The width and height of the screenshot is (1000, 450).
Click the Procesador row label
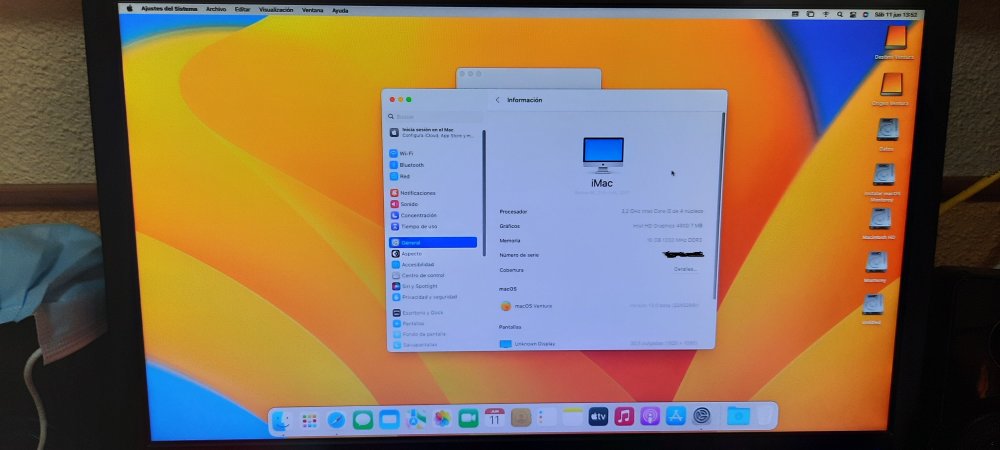[513, 212]
